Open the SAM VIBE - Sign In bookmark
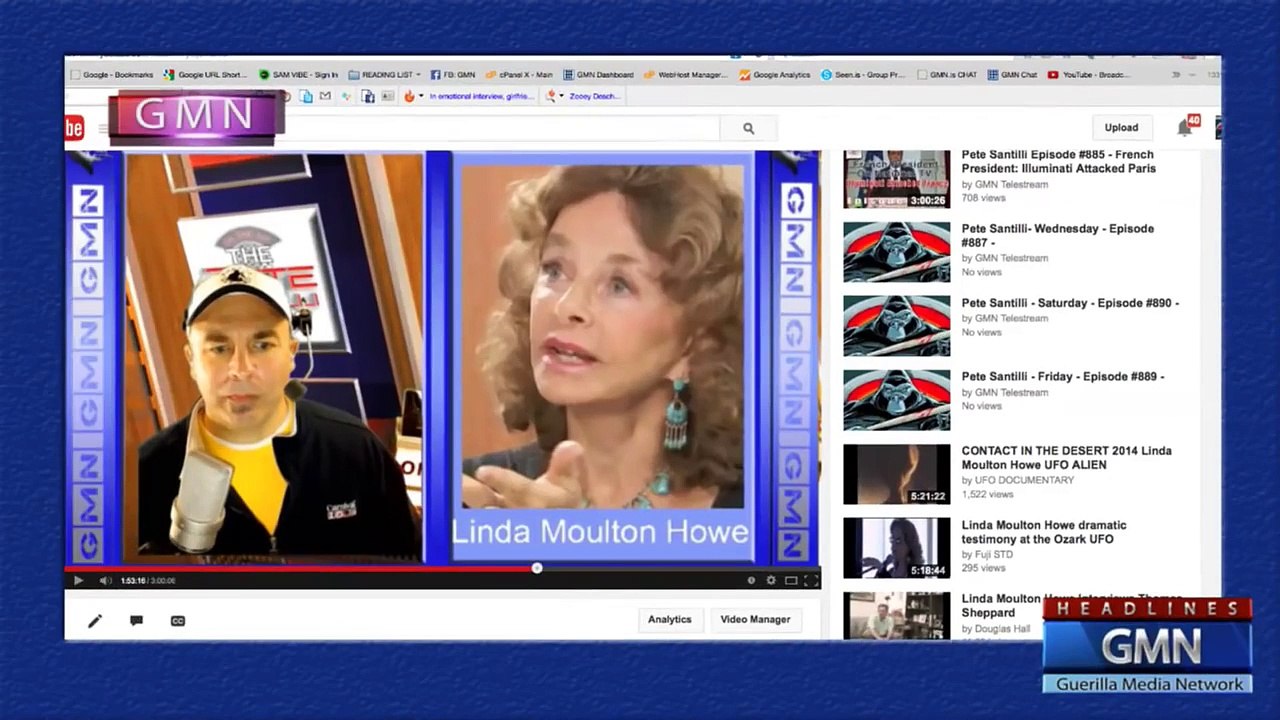This screenshot has height=720, width=1280. click(x=299, y=75)
